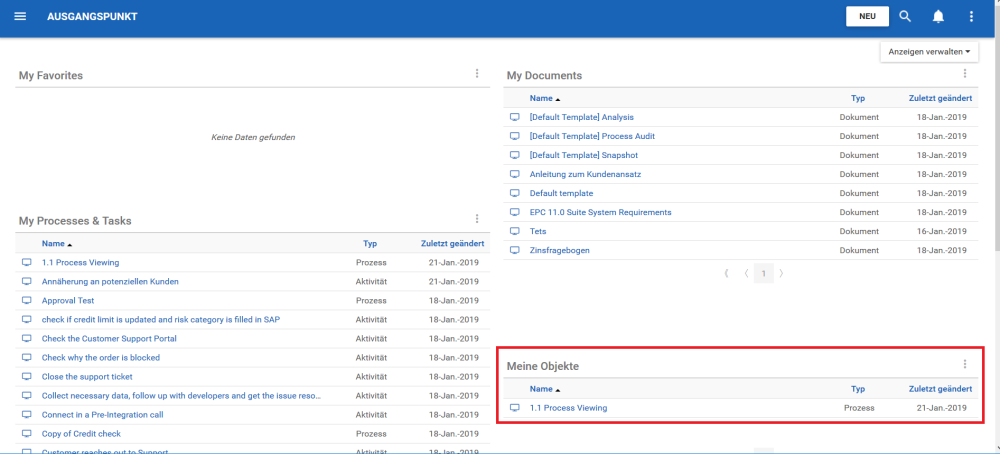
Task: Click the monitor icon beside Approval Test
Action: [x=27, y=300]
